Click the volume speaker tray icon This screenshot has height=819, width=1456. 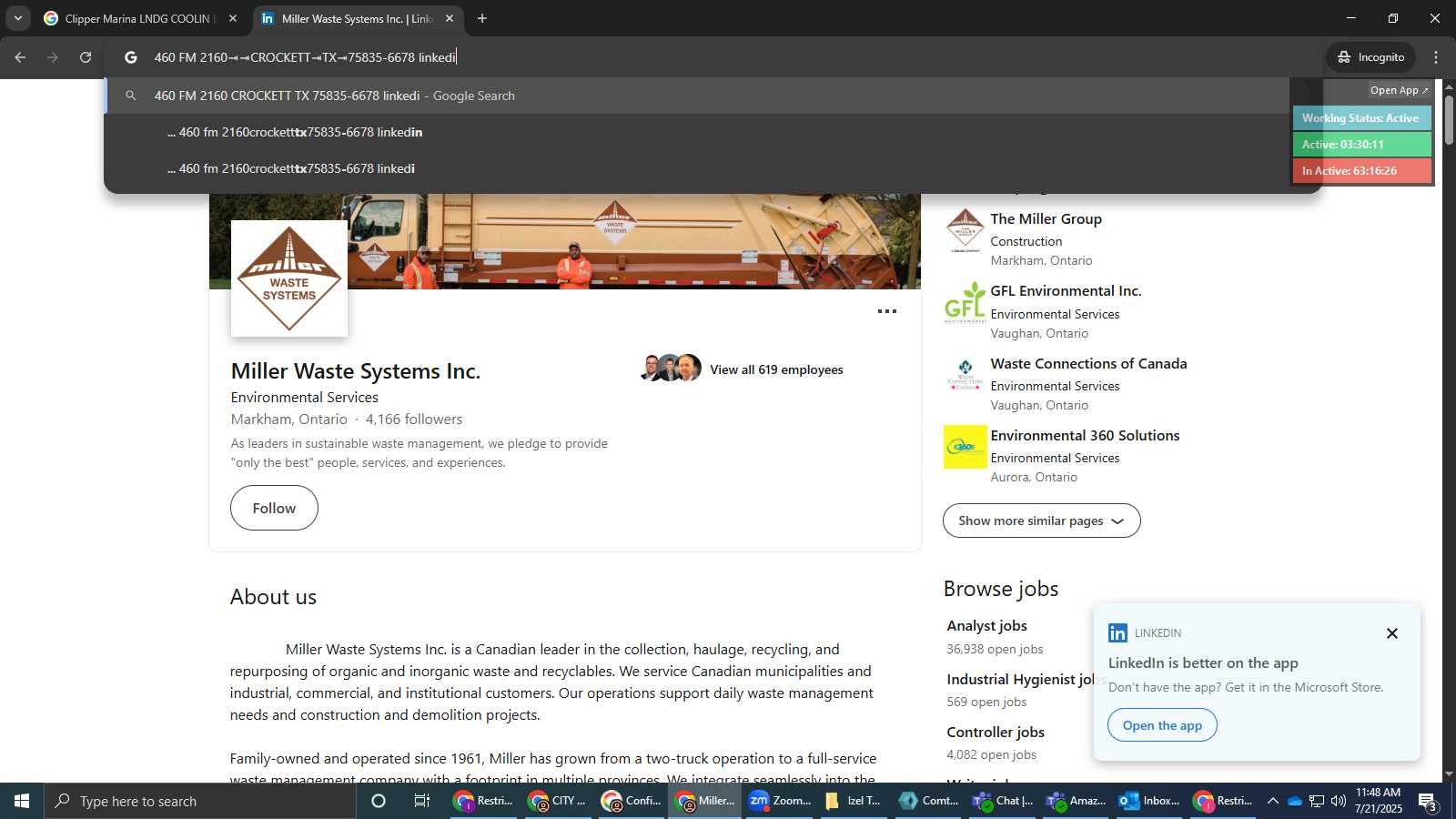coord(1339,801)
